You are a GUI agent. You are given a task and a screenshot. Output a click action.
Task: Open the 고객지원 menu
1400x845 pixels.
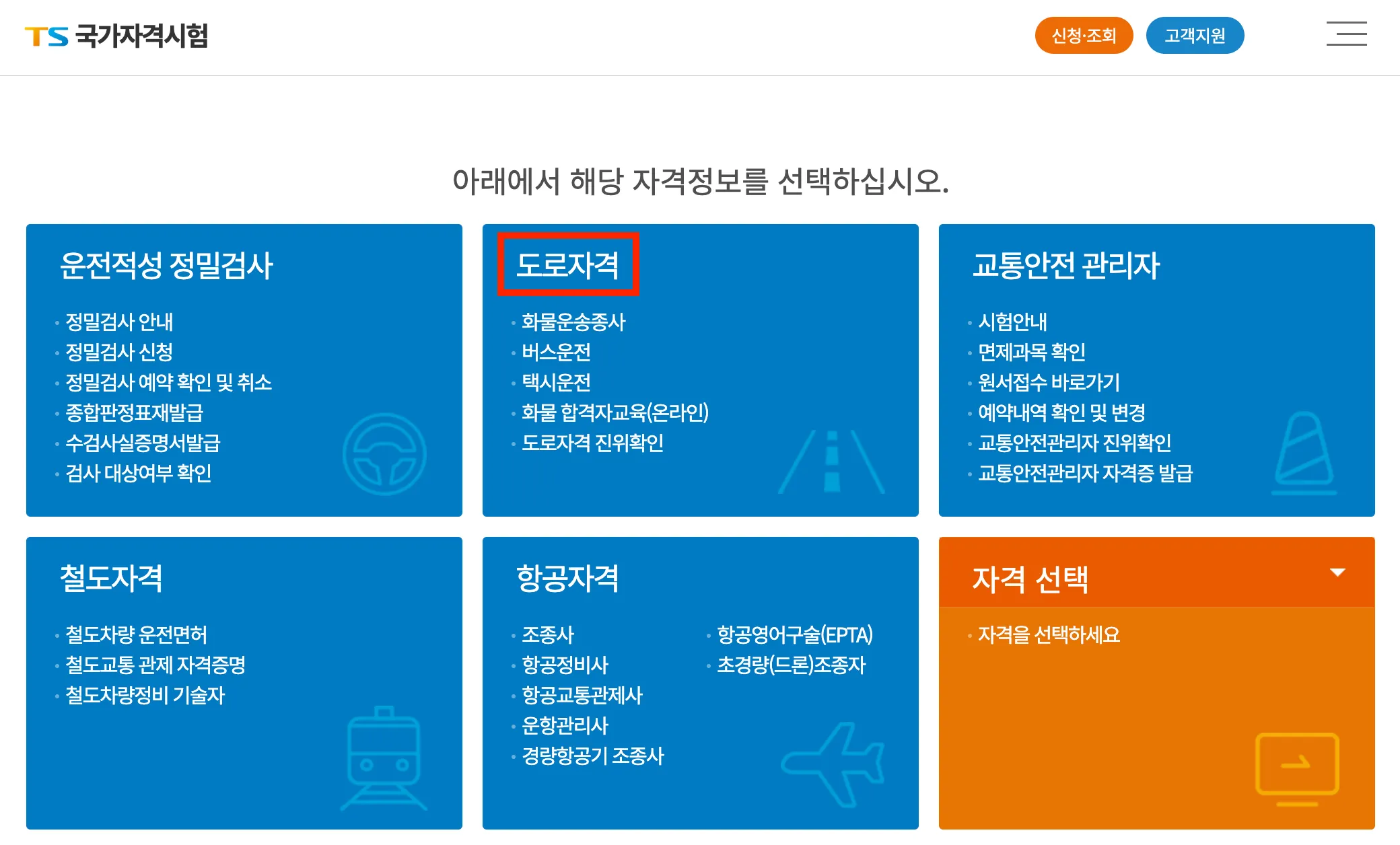coord(1195,34)
